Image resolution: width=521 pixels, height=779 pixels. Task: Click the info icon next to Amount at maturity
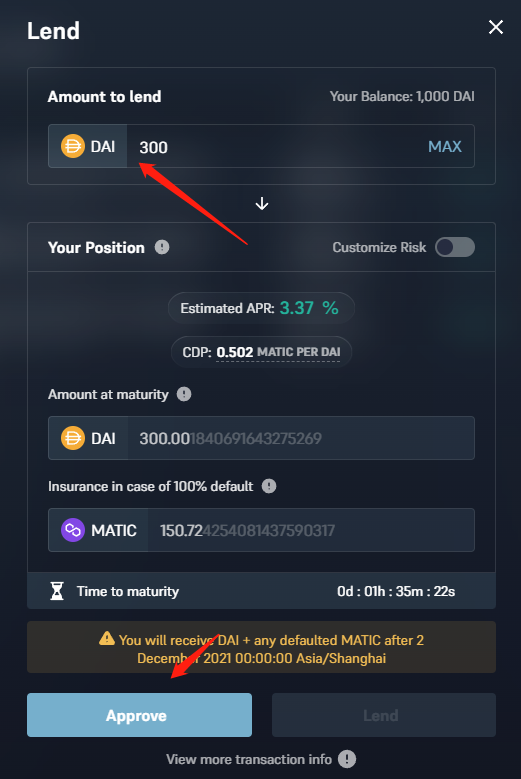tap(184, 394)
